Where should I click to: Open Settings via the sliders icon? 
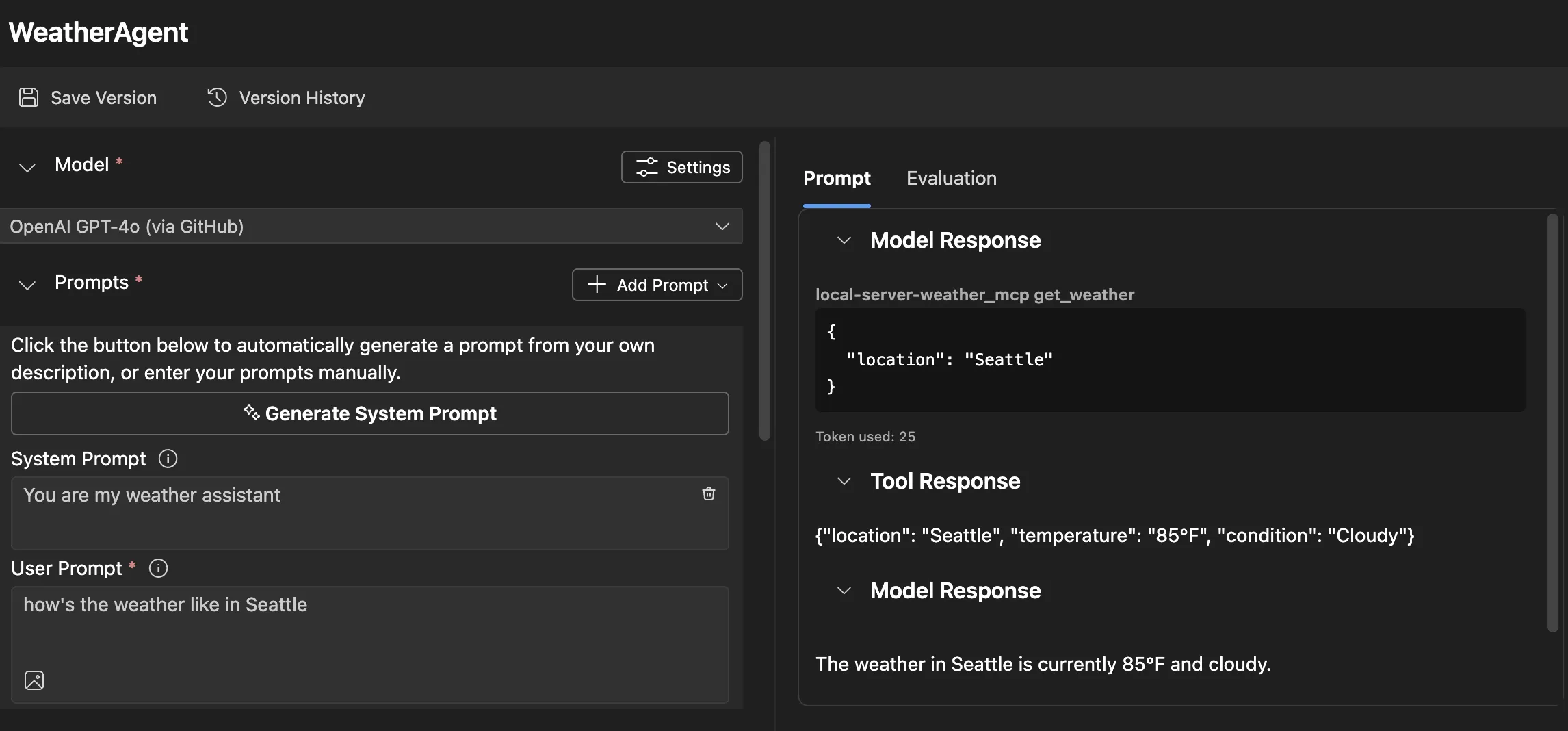point(646,167)
